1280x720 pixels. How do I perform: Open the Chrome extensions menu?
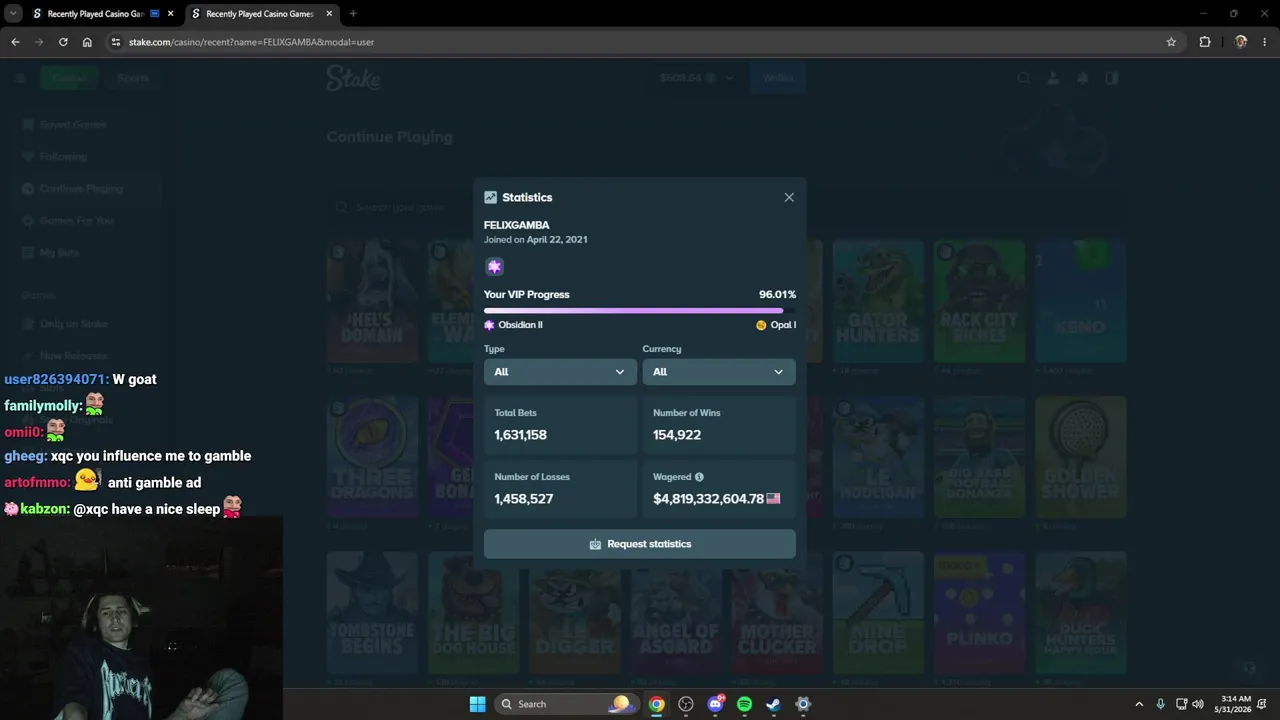click(x=1205, y=42)
